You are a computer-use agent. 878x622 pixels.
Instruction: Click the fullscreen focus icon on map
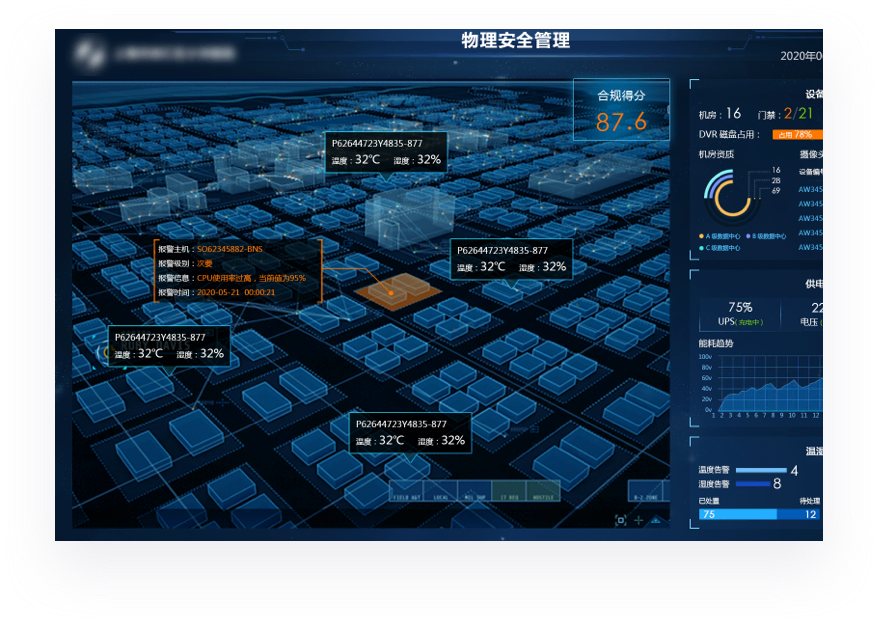point(620,520)
